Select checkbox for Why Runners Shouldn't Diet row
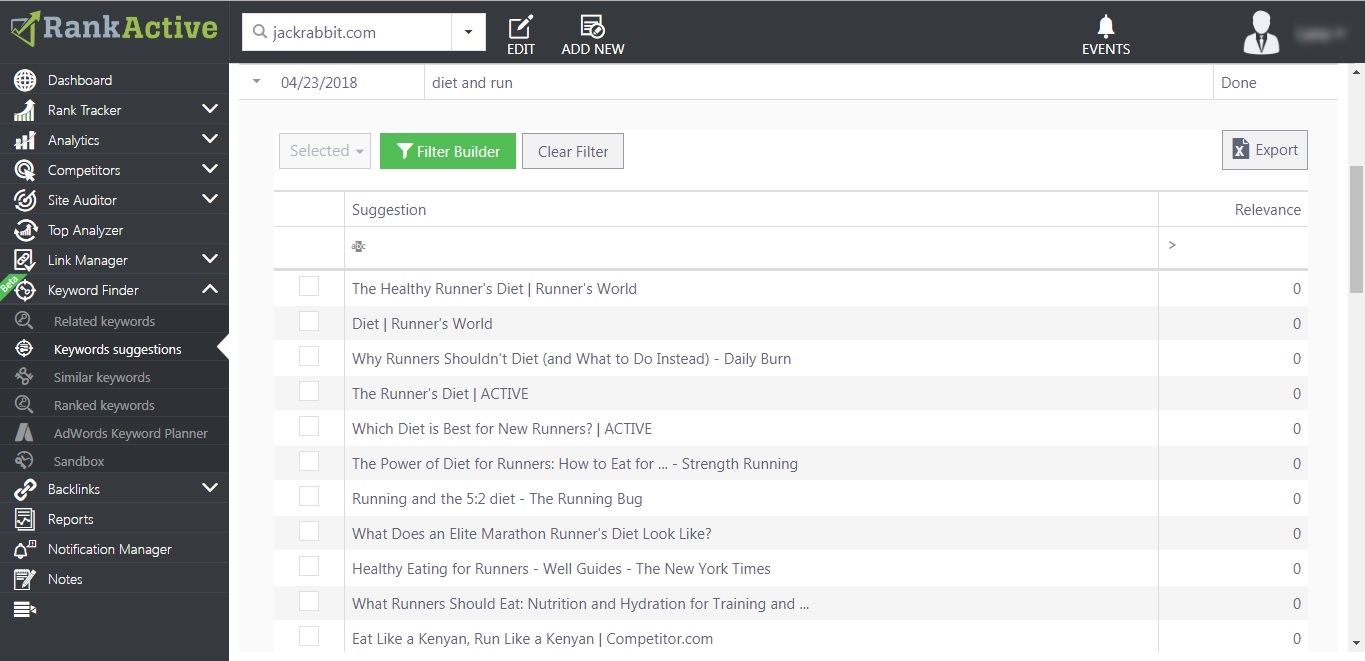 [309, 357]
